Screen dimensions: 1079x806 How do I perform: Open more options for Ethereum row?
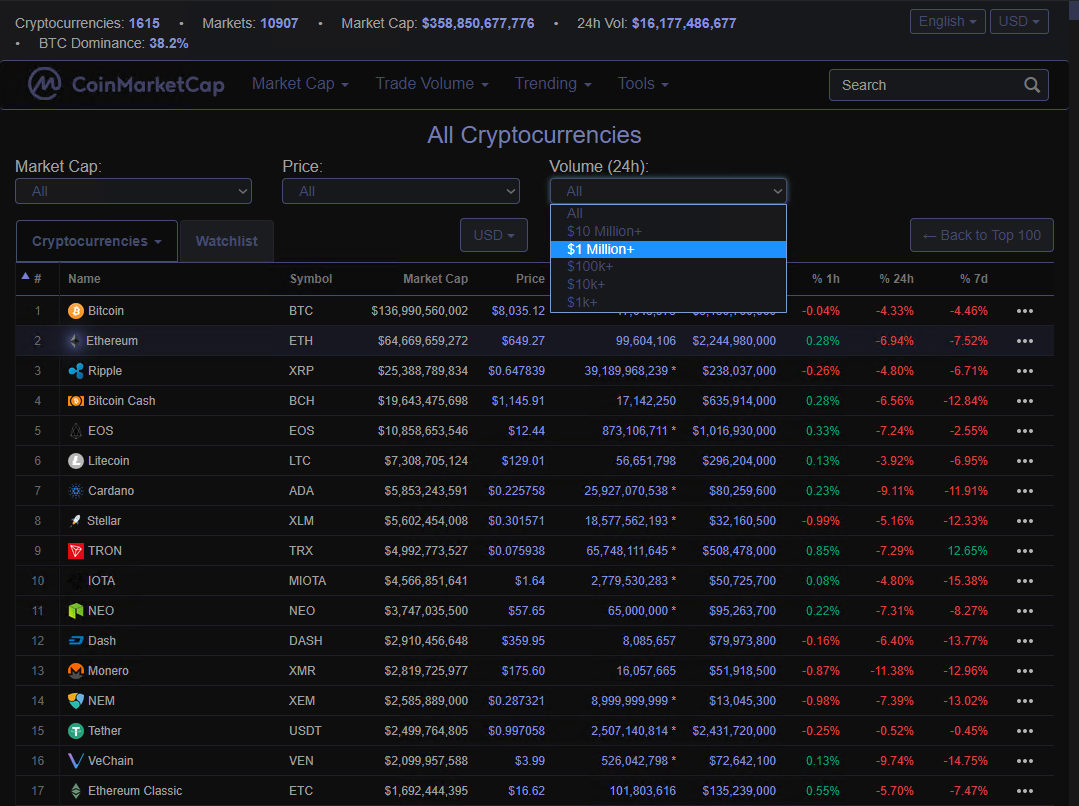click(1025, 341)
